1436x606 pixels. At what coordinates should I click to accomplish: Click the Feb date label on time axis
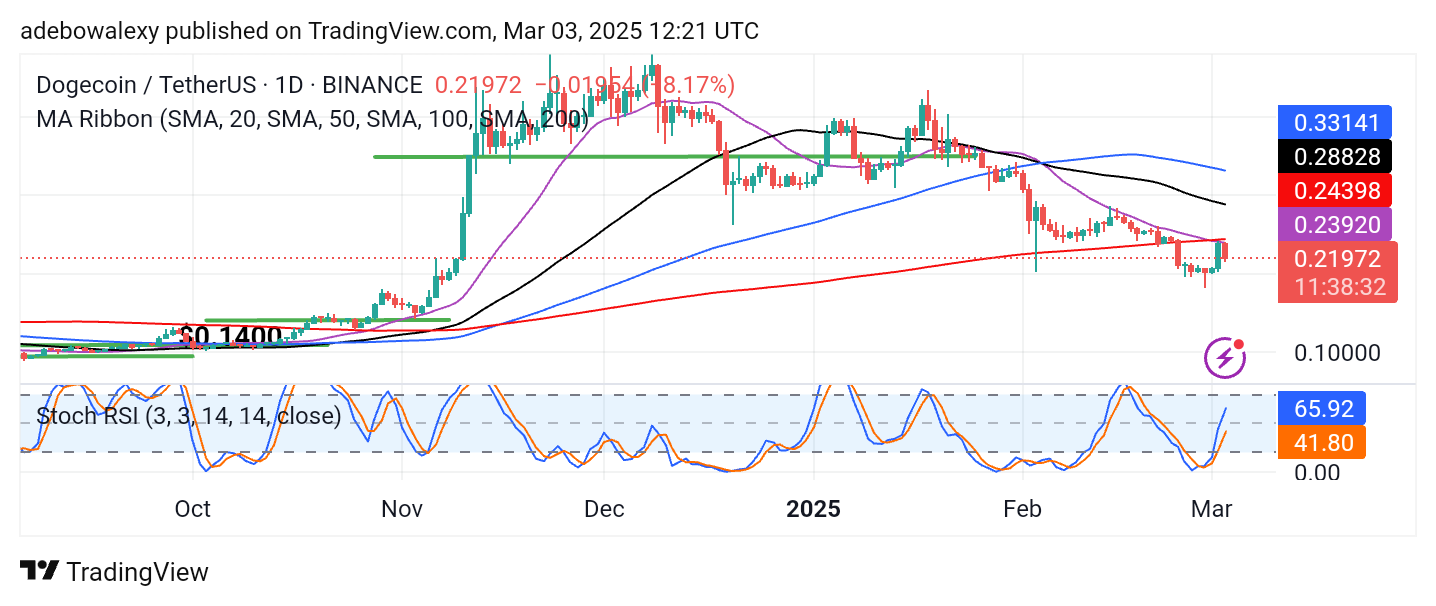click(x=1022, y=509)
